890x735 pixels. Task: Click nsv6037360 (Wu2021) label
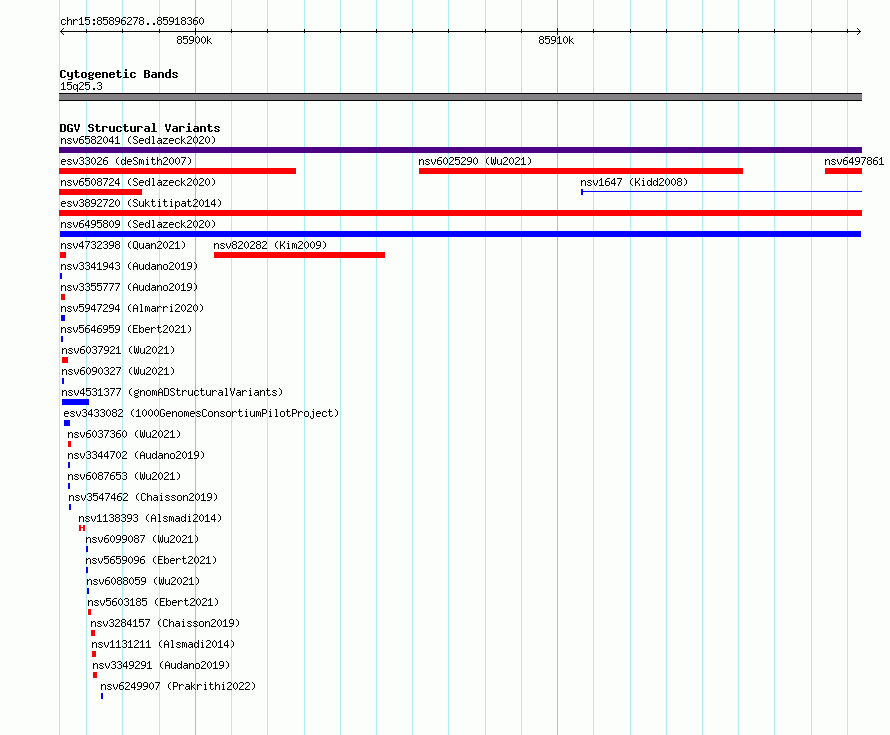[x=124, y=434]
